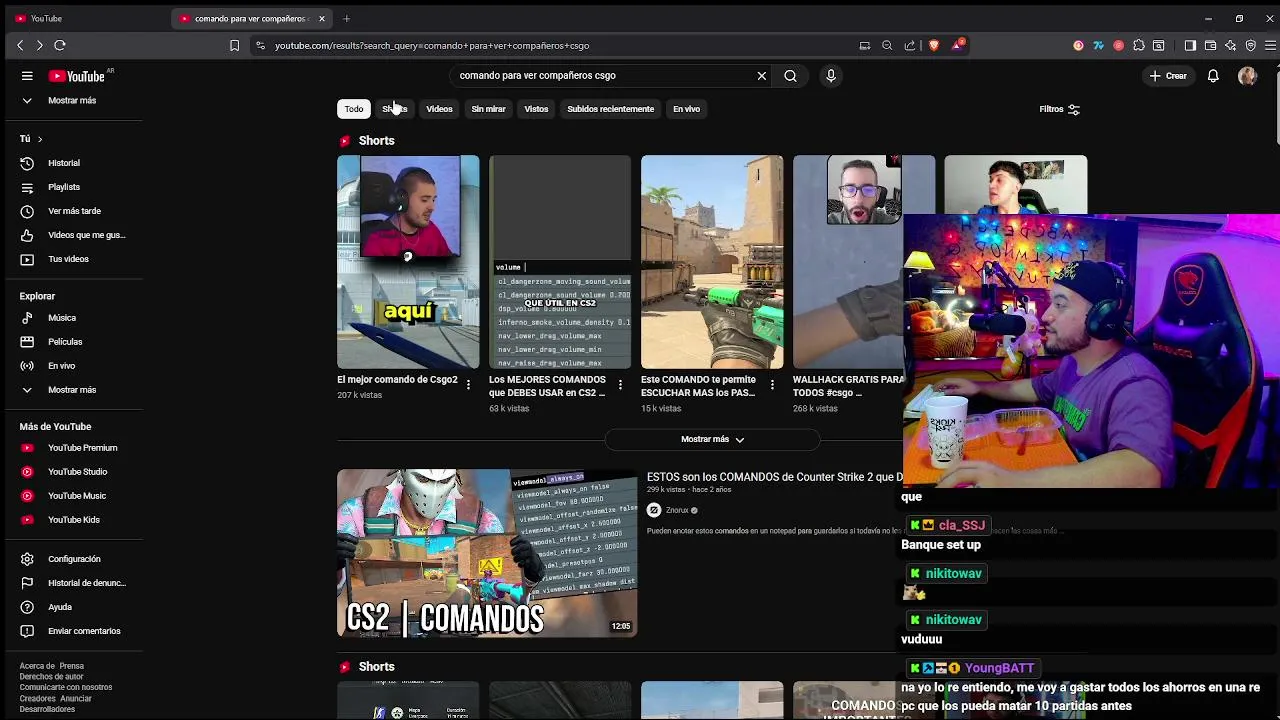The height and width of the screenshot is (720, 1280).
Task: Select the Shorts filter chip
Action: (x=394, y=109)
